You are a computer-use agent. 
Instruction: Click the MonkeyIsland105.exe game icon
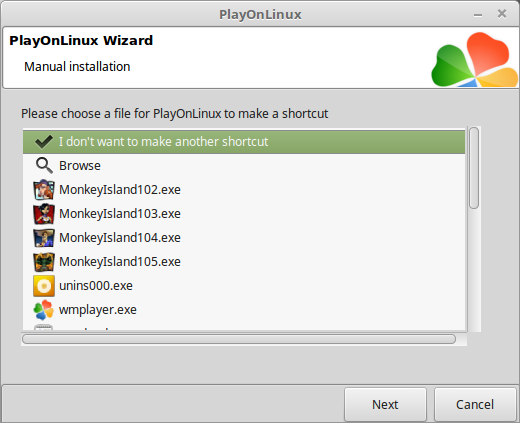tap(44, 262)
